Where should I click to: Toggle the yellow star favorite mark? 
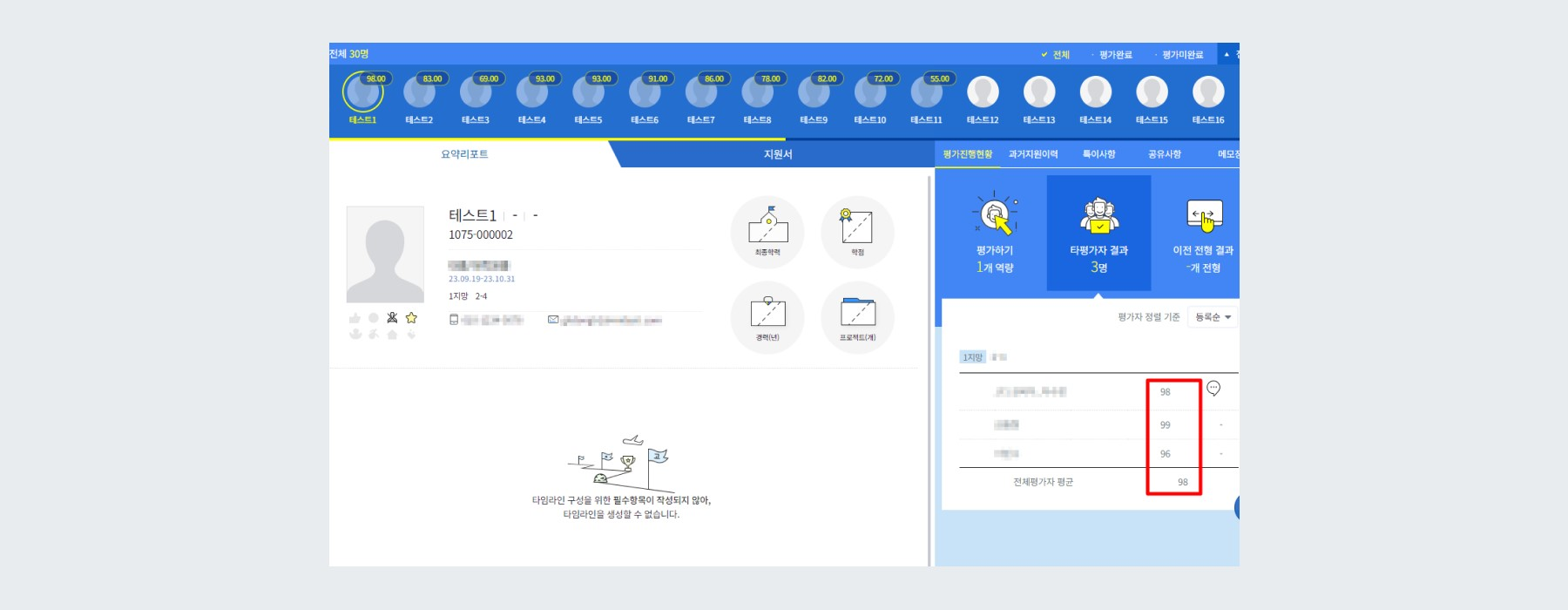click(x=411, y=318)
